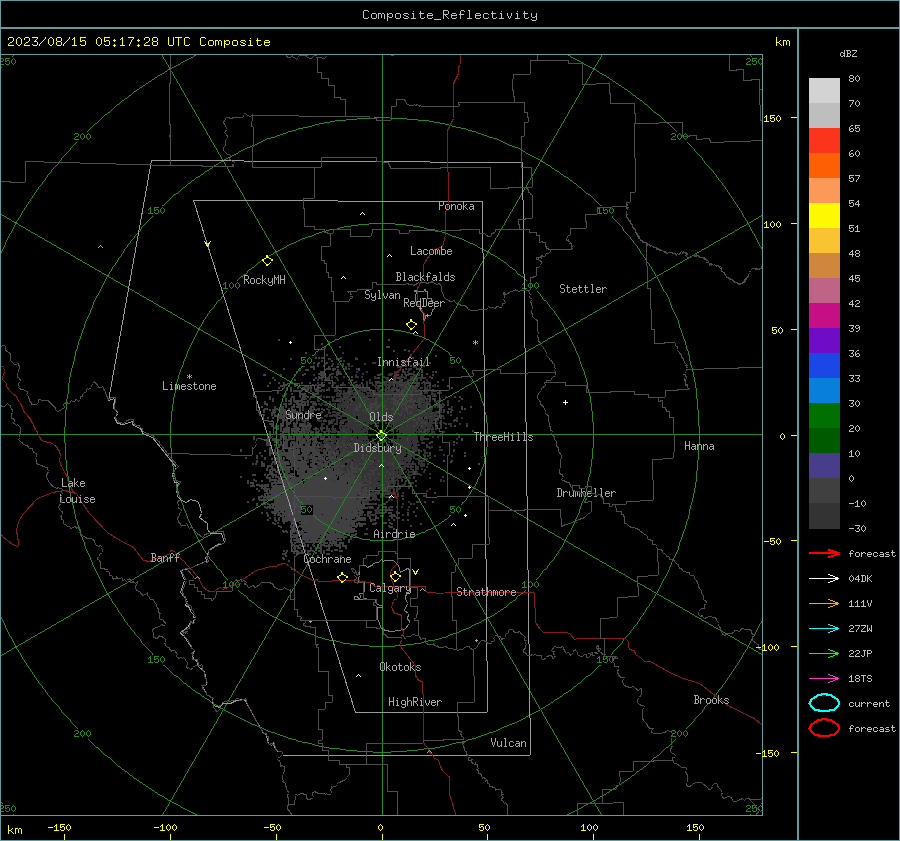Click the Okotoks town label
Screen dimensions: 900x841
400,667
